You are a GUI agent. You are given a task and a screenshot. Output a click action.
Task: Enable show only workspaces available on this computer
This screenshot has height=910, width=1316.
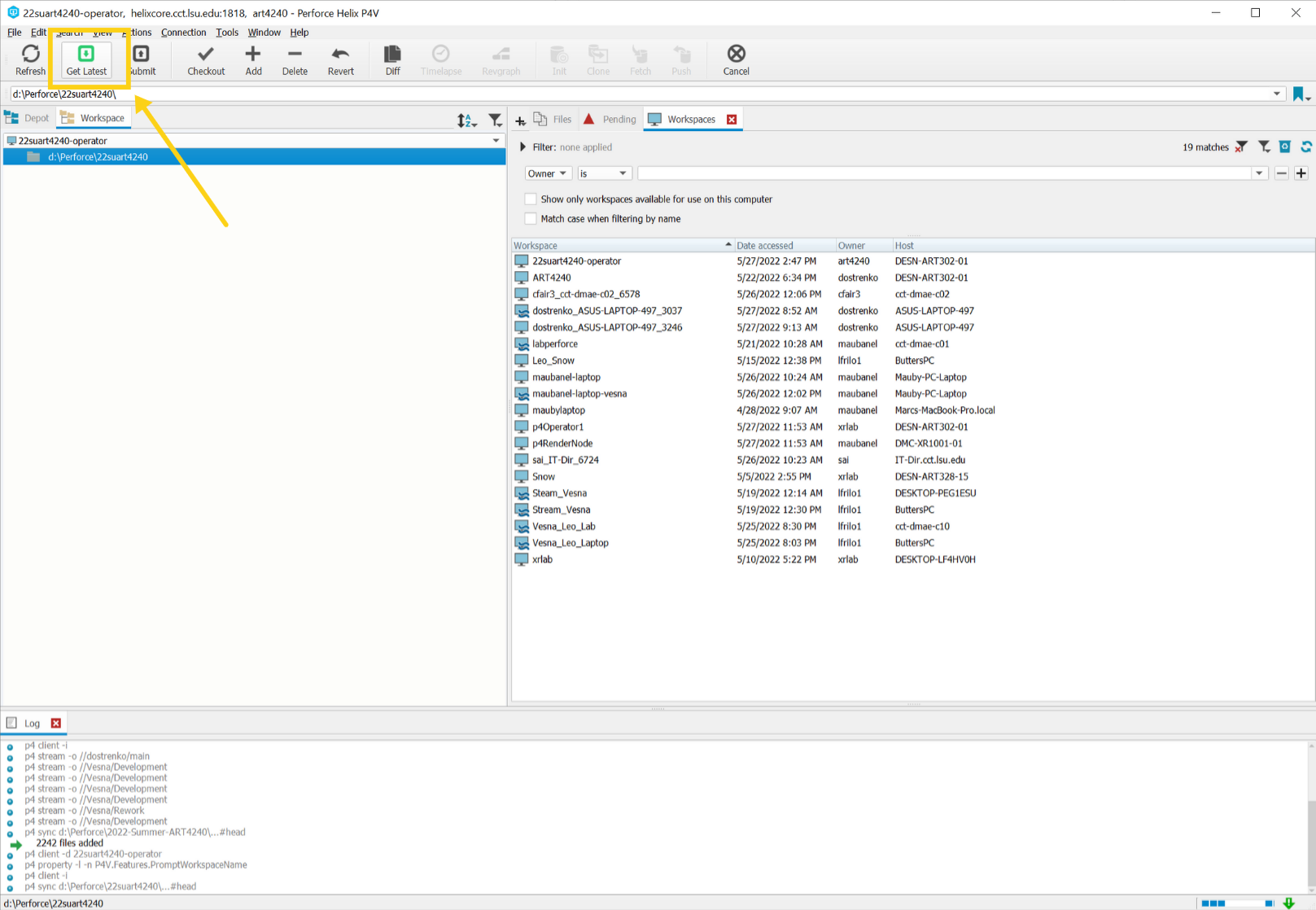[x=531, y=199]
